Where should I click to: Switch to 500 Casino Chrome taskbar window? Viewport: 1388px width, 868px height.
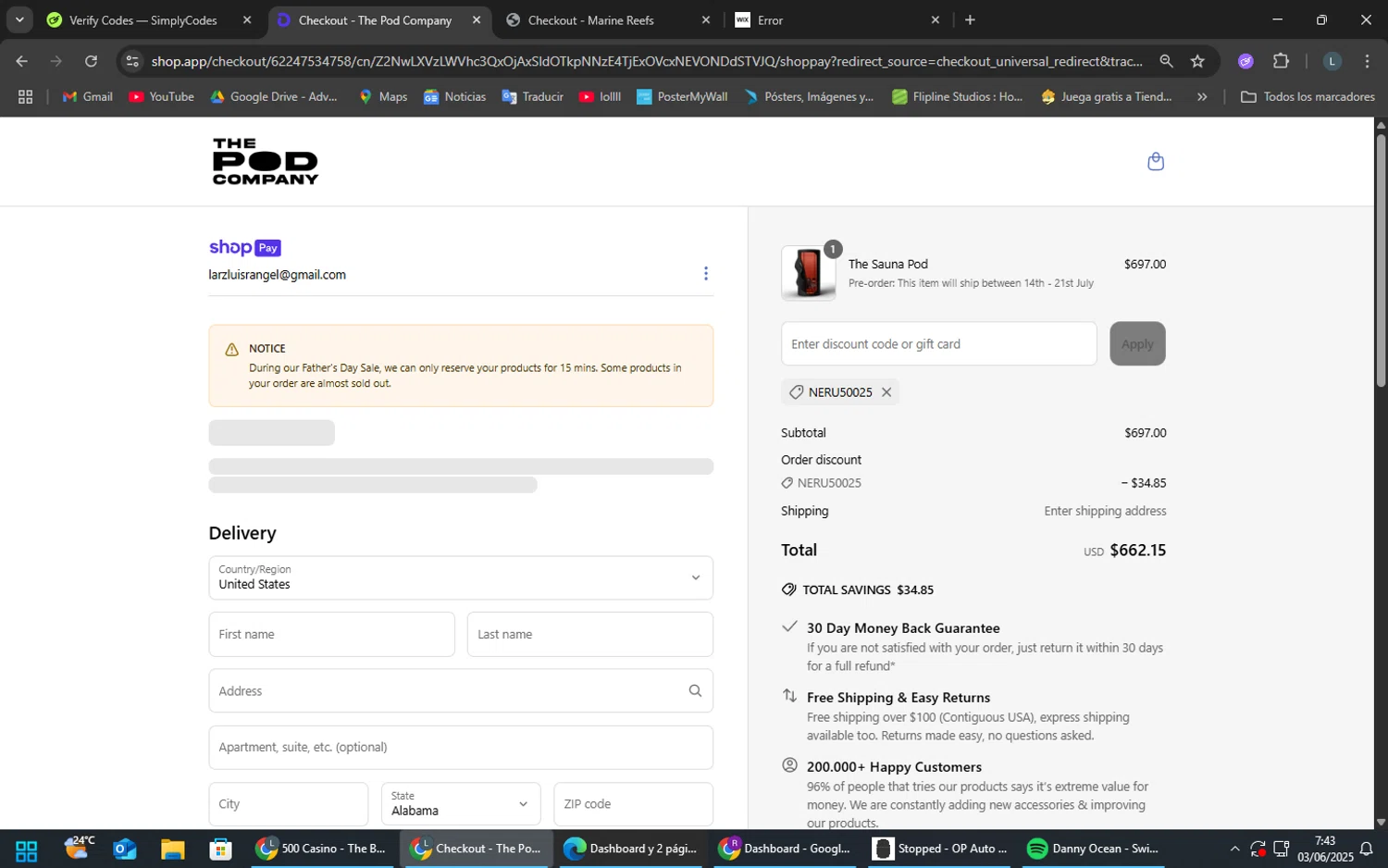pos(321,849)
